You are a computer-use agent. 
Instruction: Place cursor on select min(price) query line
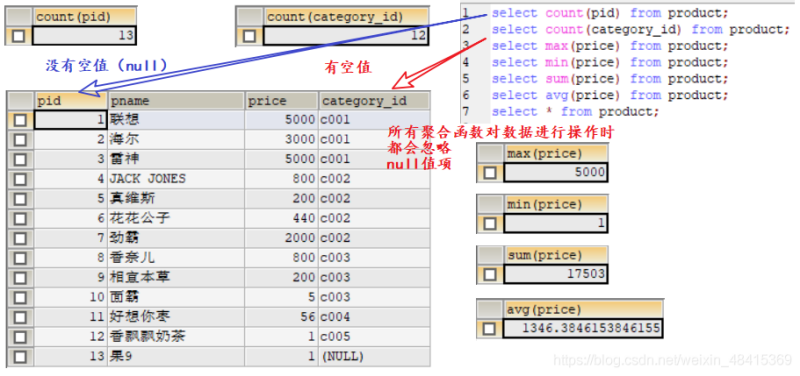(x=610, y=63)
